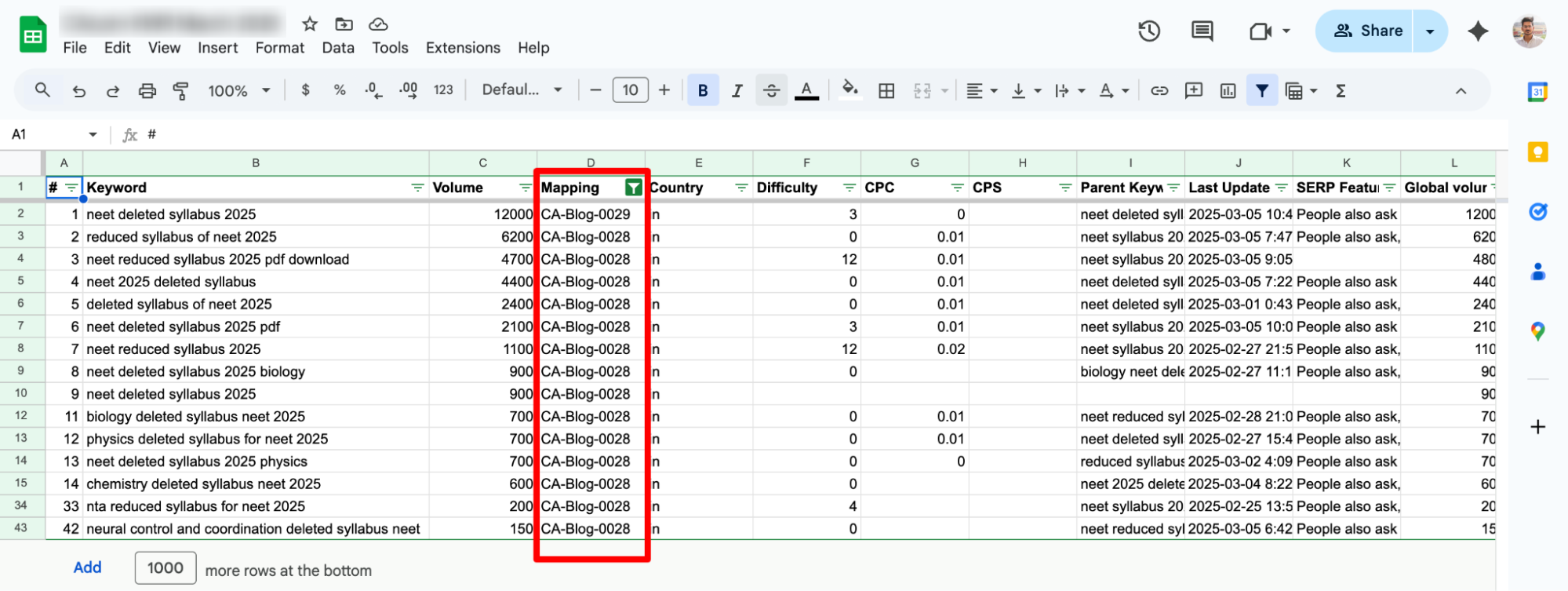Redo the last action
Viewport: 1568px width, 591px height.
point(113,91)
